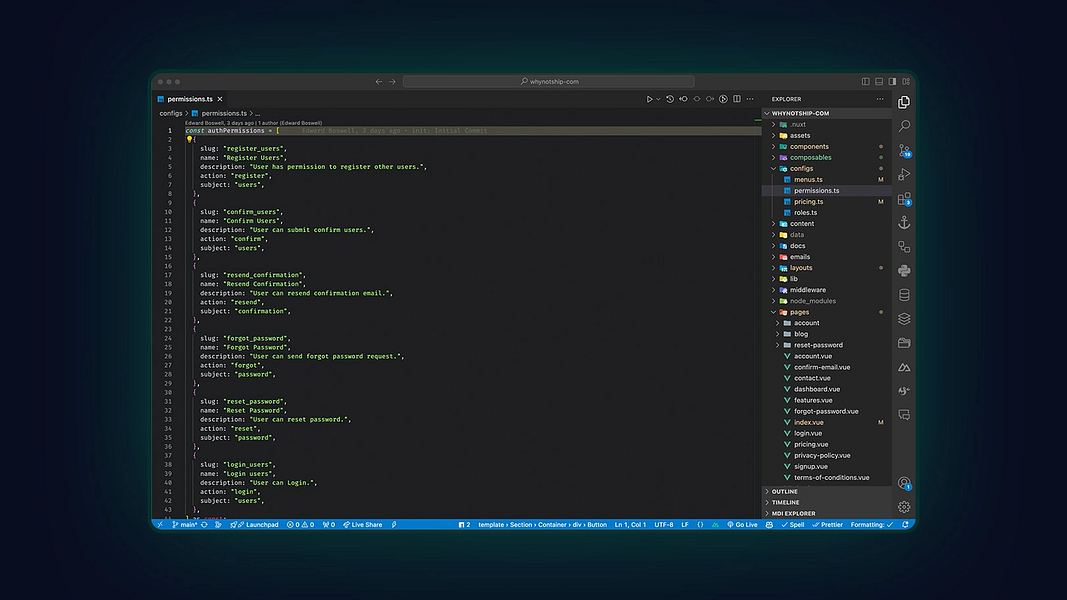The height and width of the screenshot is (600, 1067).
Task: Click the whynotship-com command center search box
Action: 550,82
